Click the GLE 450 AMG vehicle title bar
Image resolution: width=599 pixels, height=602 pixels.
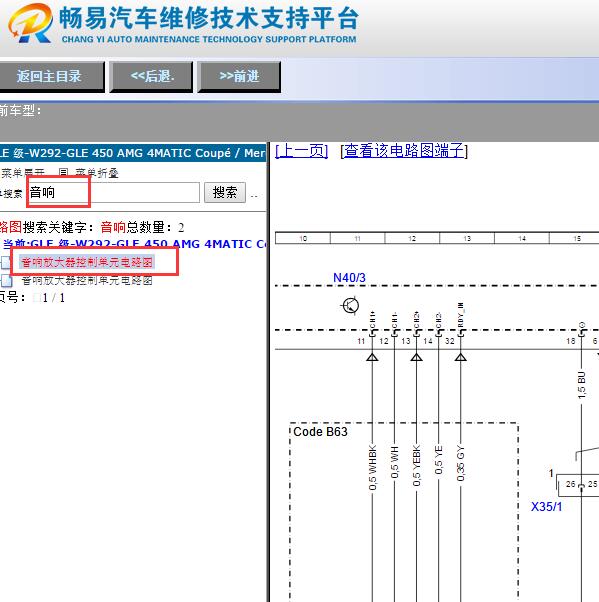click(x=133, y=153)
